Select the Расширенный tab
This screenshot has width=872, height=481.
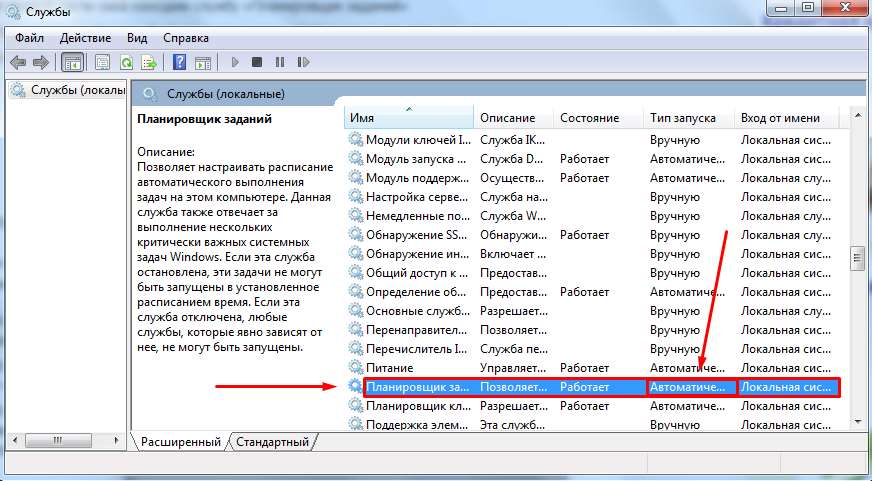pos(180,441)
